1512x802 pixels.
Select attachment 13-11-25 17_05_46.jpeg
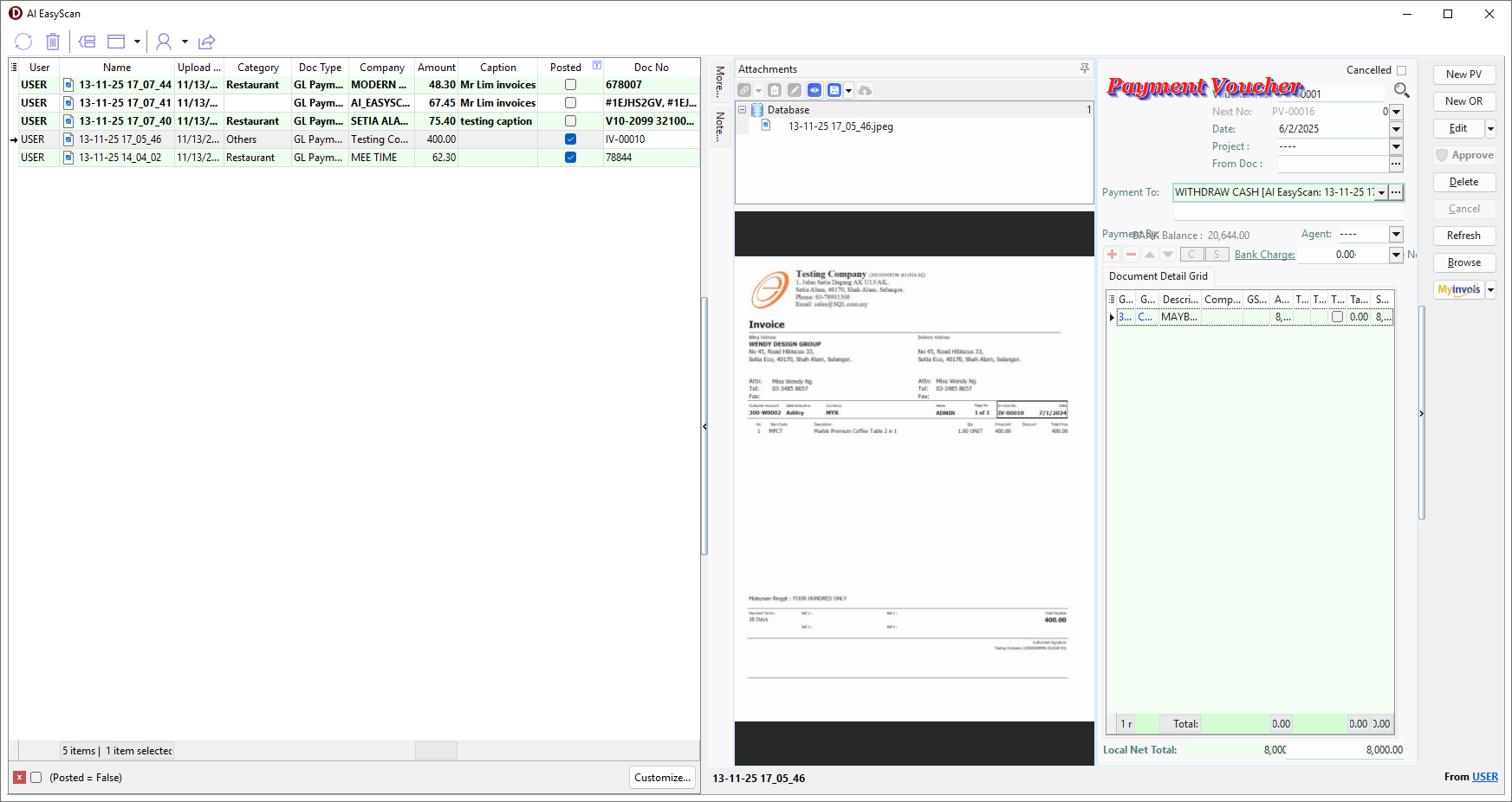pos(840,126)
